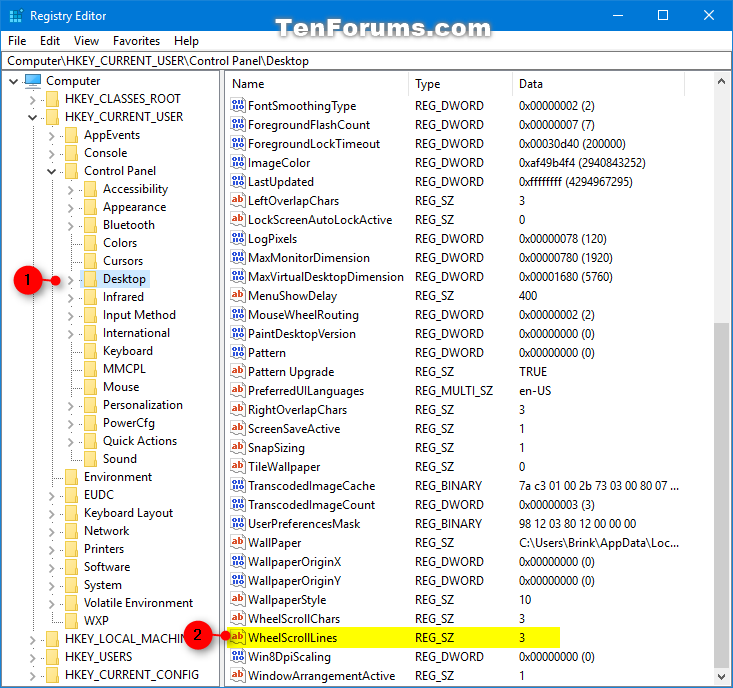Select the WallpaperOriginX value name
This screenshot has height=688, width=733.
(294, 562)
